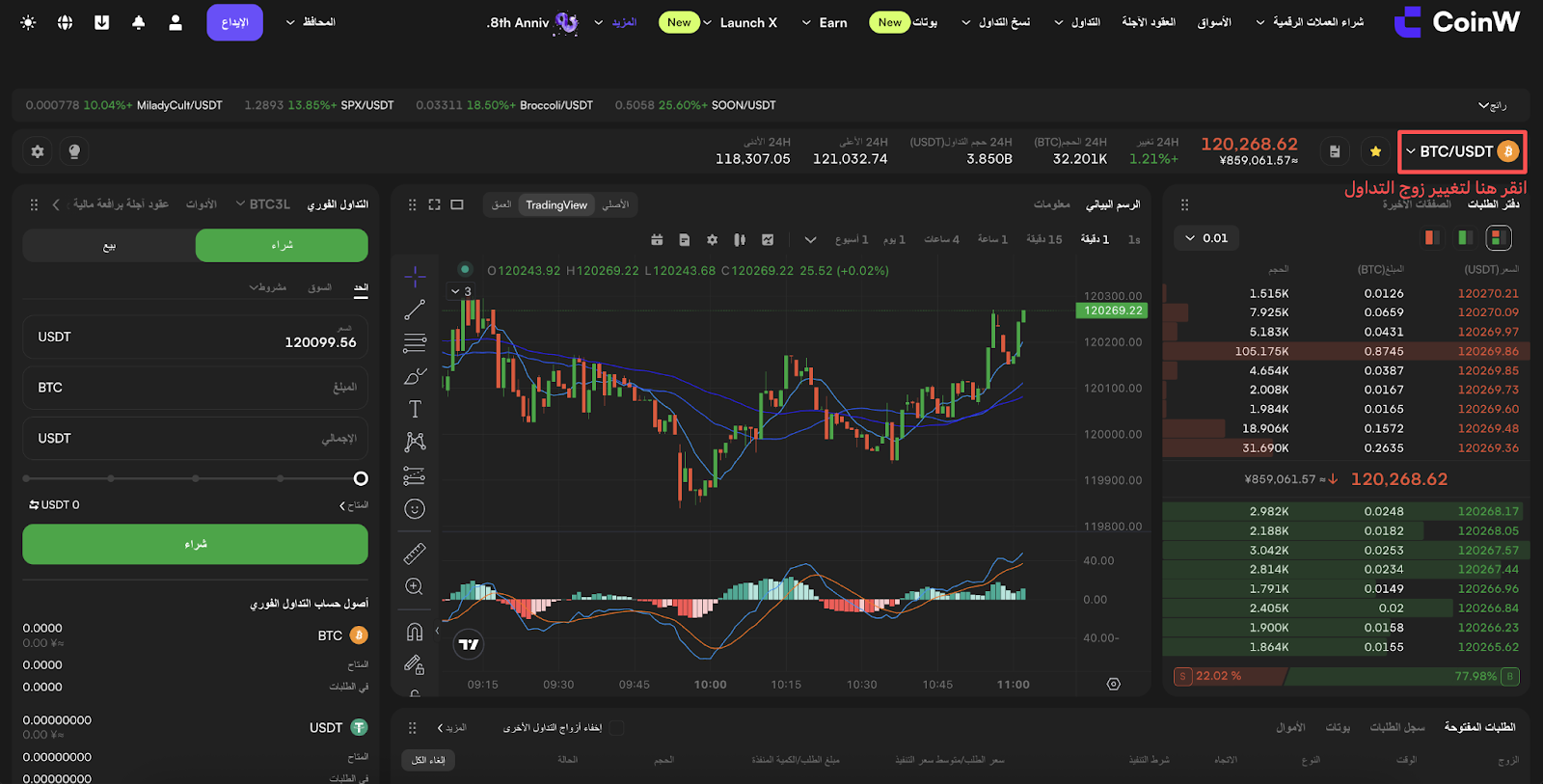Open the BTC/USDT trading pair dropdown

[x=1462, y=151]
